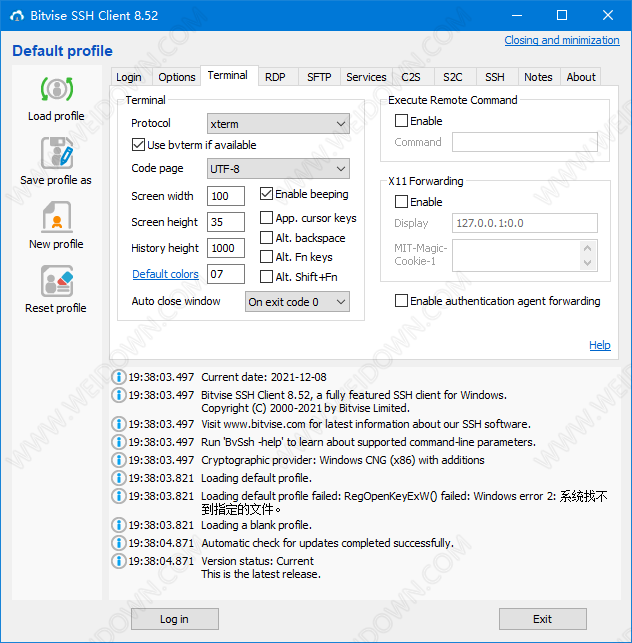Open the Help link
Image resolution: width=632 pixels, height=643 pixels.
point(600,345)
